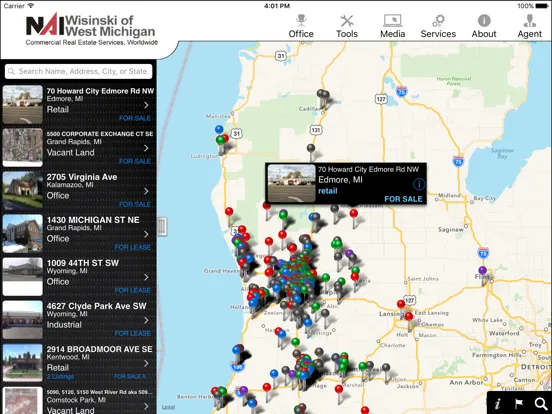Click the NAI Wisinski of West Michigan logo
Viewport: 552px width, 414px height.
91,29
